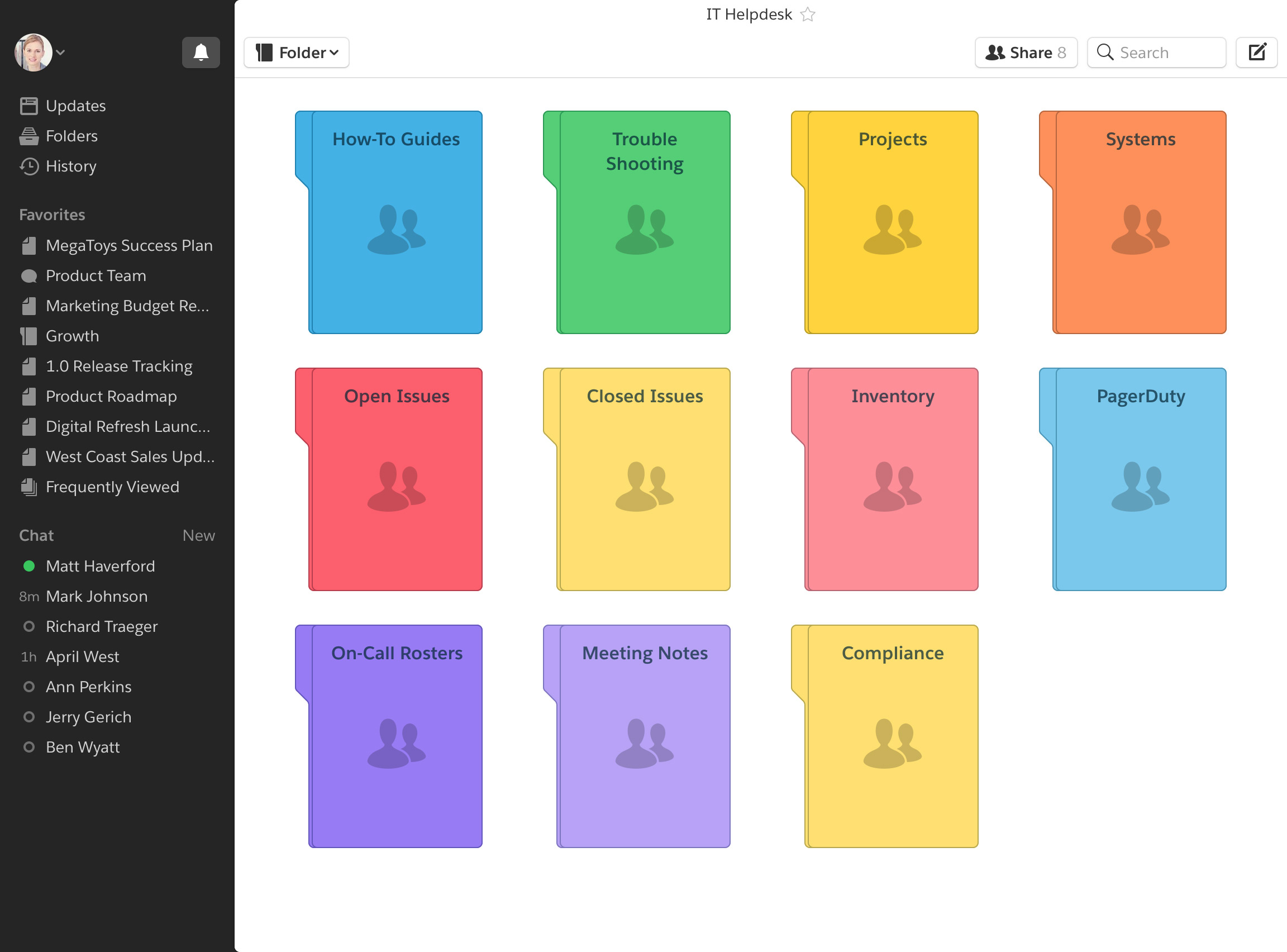1287x952 pixels.
Task: Star the IT Helpdesk folder as favorite
Action: (x=808, y=15)
